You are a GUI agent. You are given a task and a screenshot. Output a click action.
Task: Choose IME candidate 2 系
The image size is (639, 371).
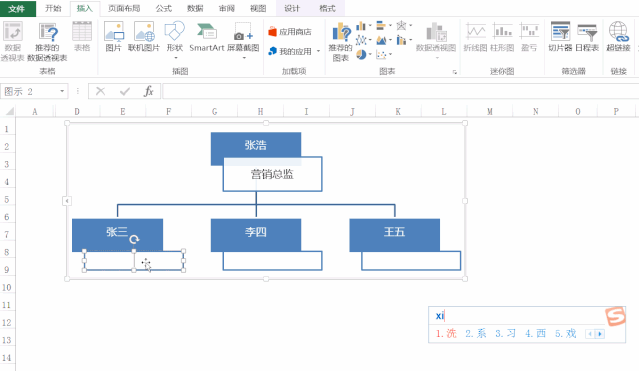click(476, 333)
